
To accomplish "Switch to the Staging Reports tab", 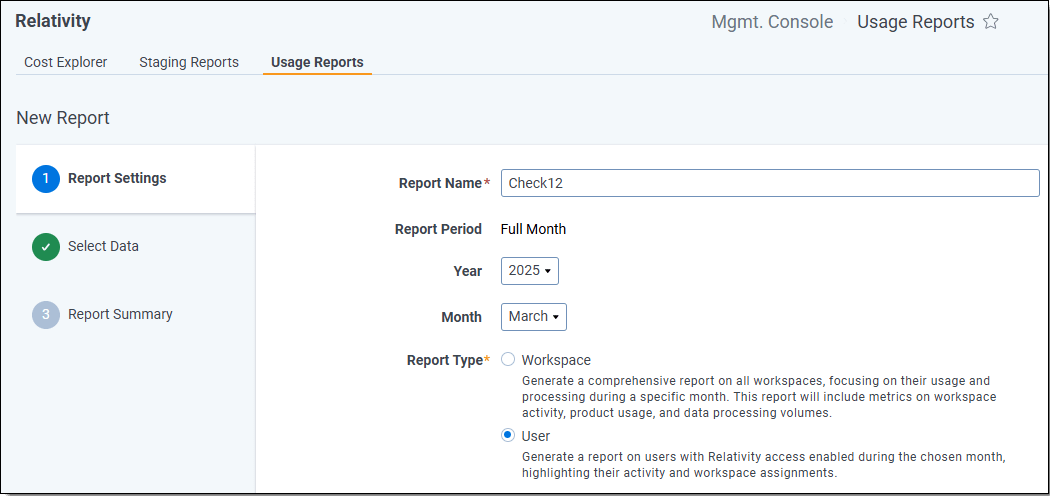I will point(189,62).
